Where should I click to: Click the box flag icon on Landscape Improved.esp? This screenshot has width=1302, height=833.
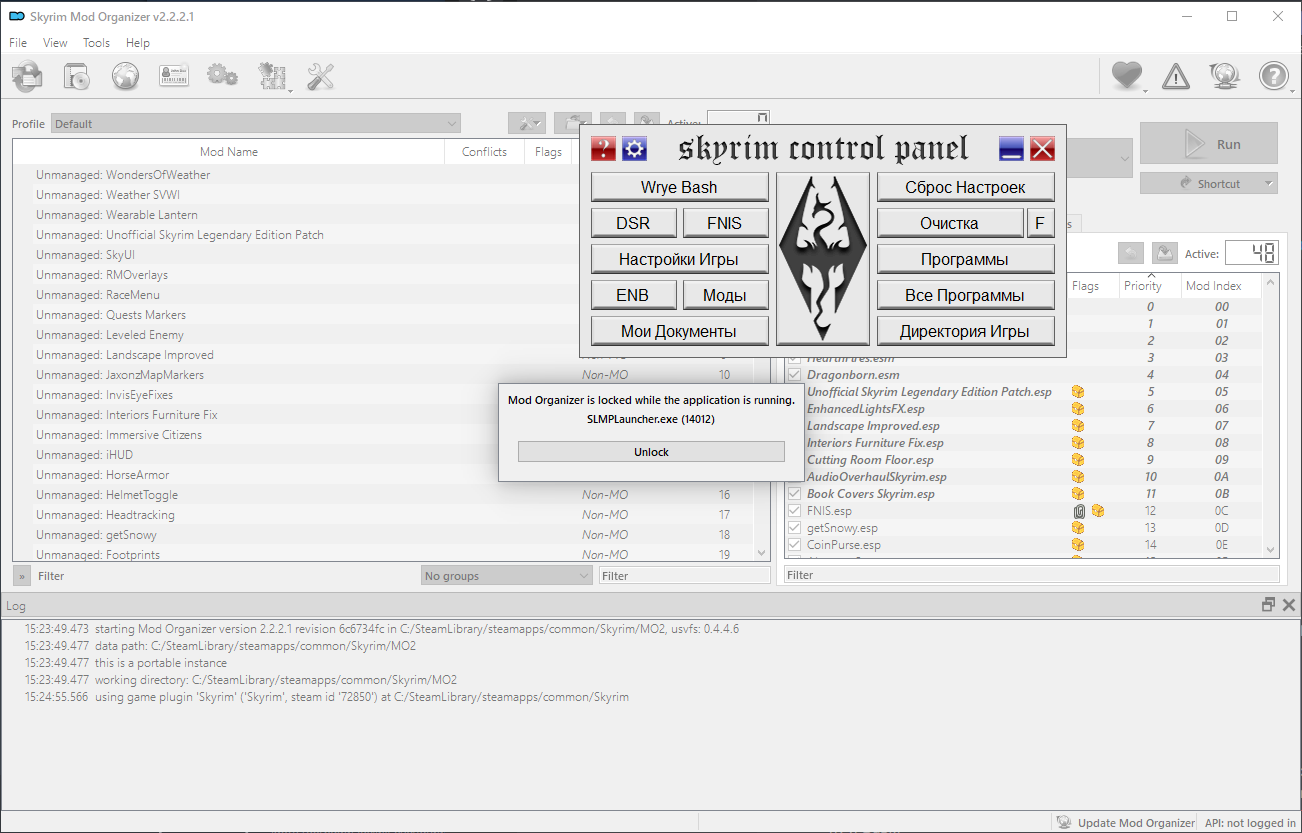coord(1078,426)
